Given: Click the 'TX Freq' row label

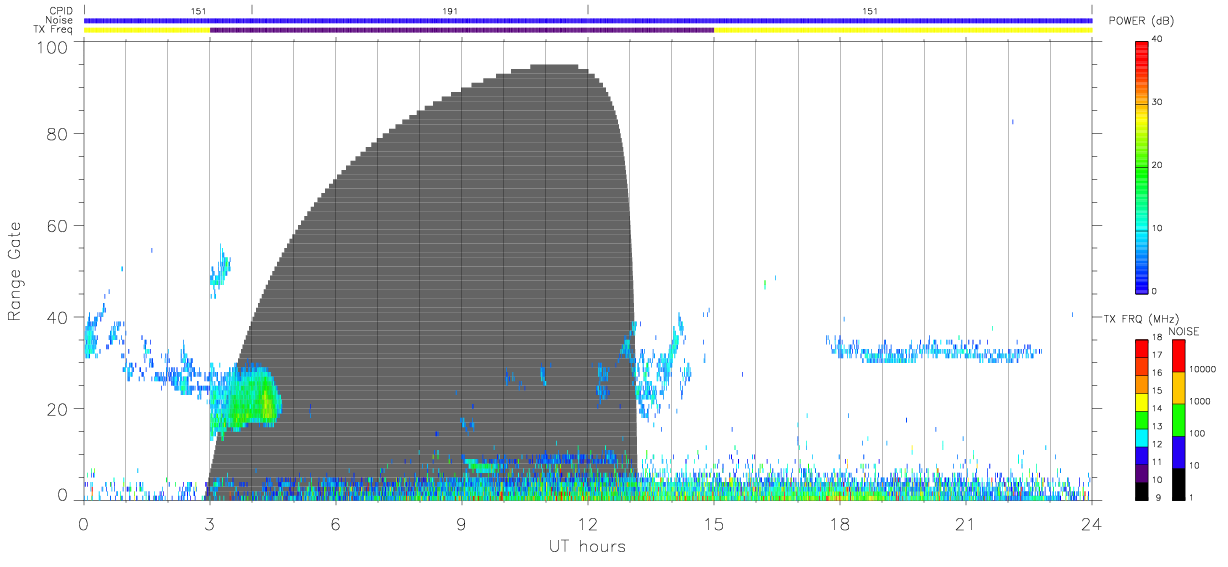Looking at the screenshot, I should 53,30.
